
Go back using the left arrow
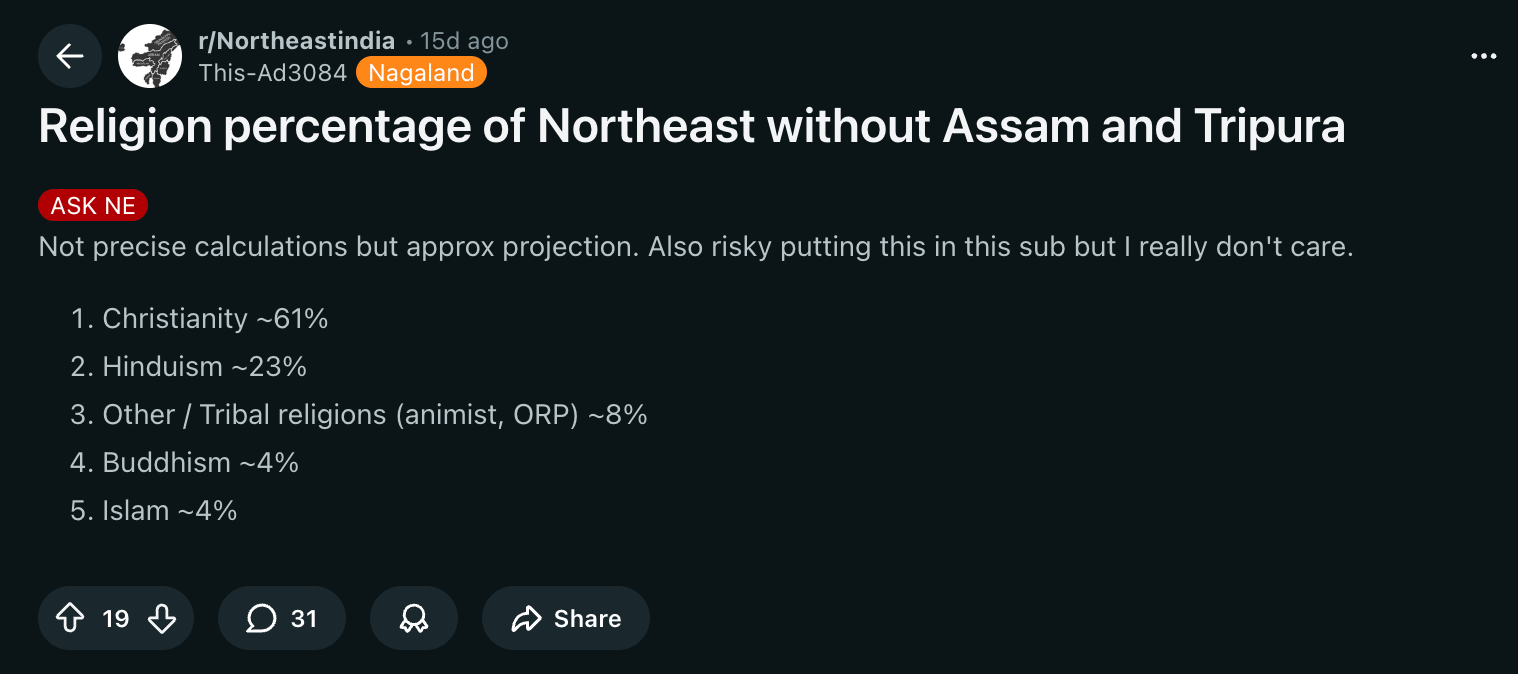[x=70, y=56]
